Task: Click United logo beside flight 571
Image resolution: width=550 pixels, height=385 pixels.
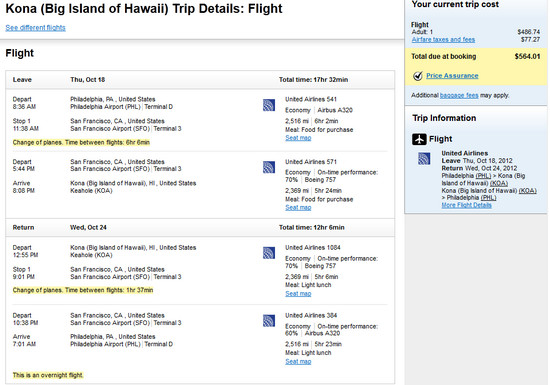Action: 269,167
